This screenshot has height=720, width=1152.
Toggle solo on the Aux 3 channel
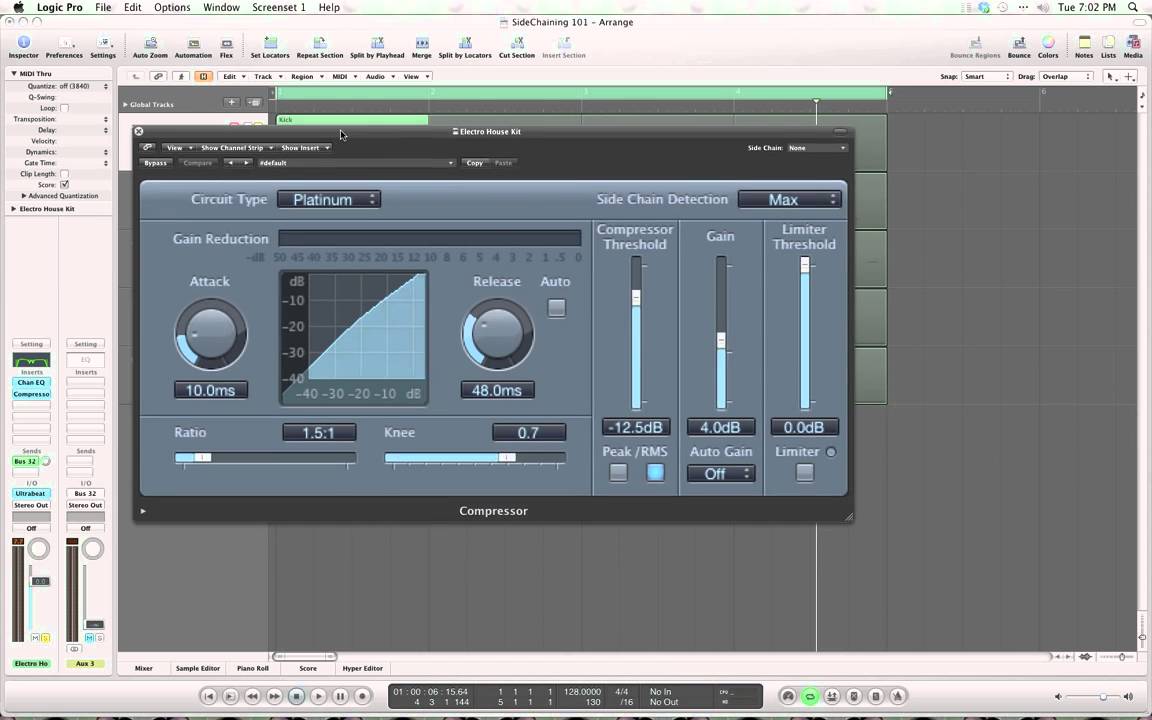click(99, 638)
